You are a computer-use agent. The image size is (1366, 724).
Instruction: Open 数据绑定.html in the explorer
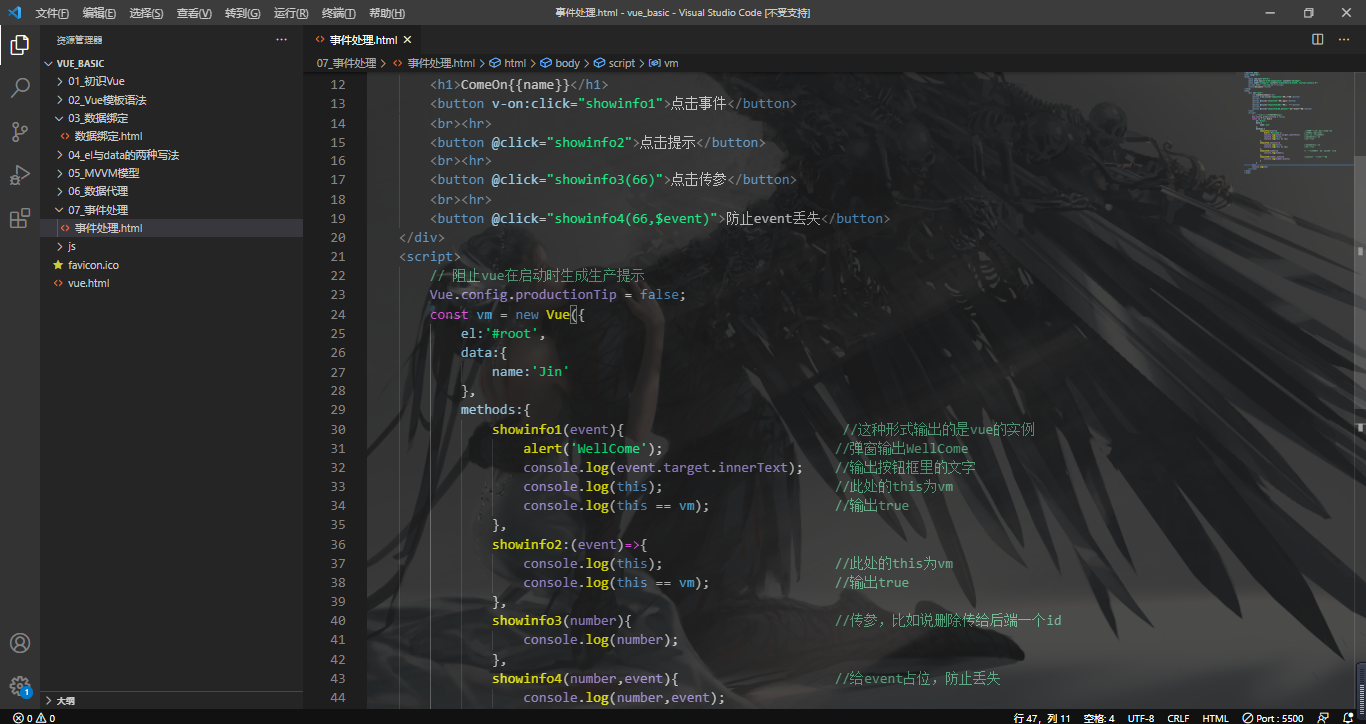tap(171, 136)
